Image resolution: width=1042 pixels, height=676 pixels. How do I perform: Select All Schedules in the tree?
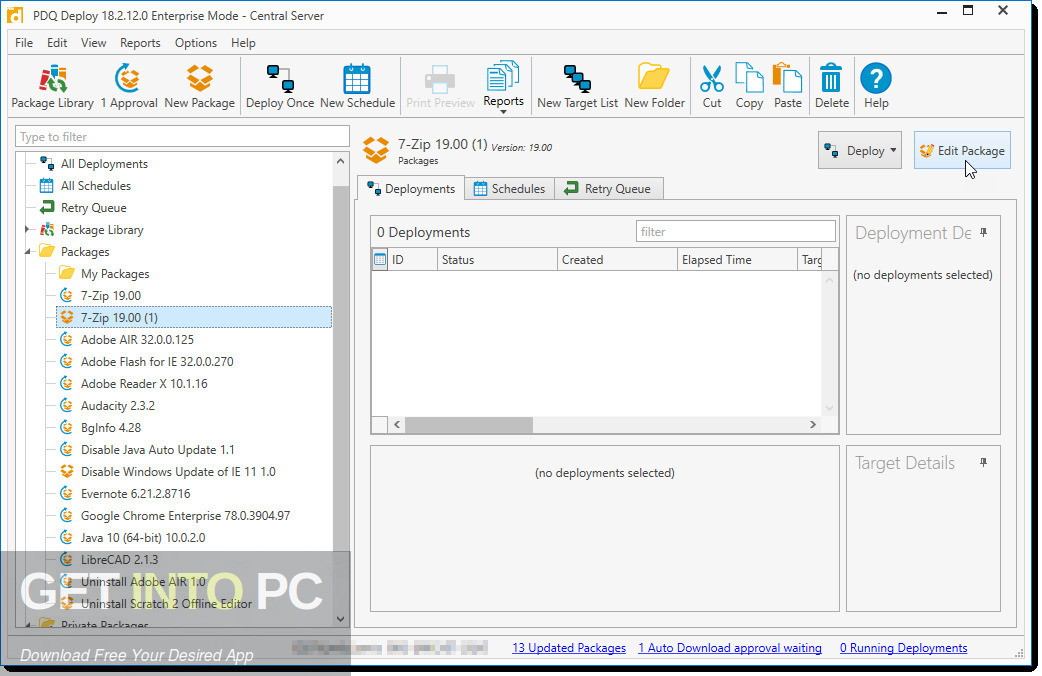tap(96, 185)
